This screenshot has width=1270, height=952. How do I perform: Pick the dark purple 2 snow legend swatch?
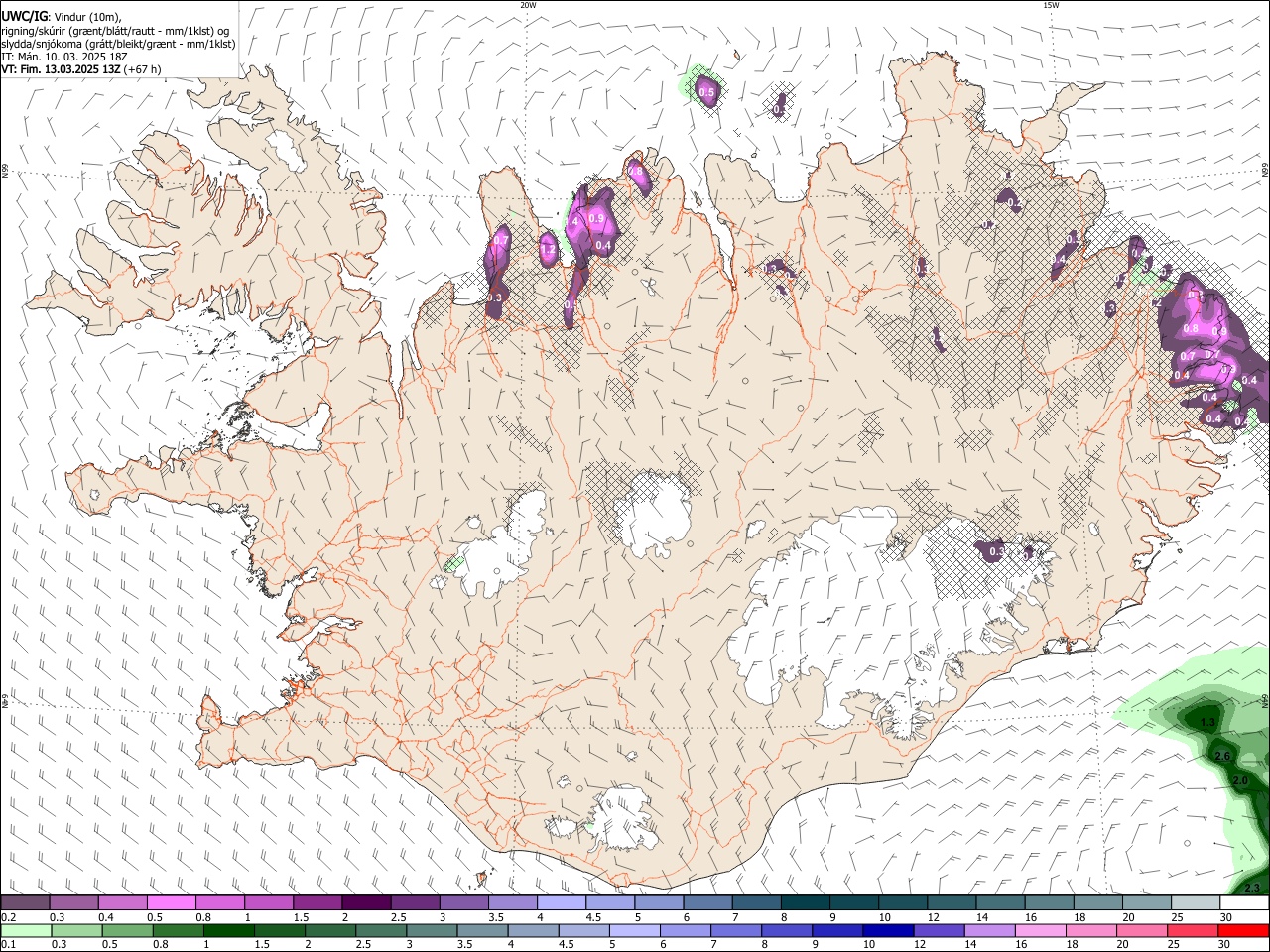[365, 903]
